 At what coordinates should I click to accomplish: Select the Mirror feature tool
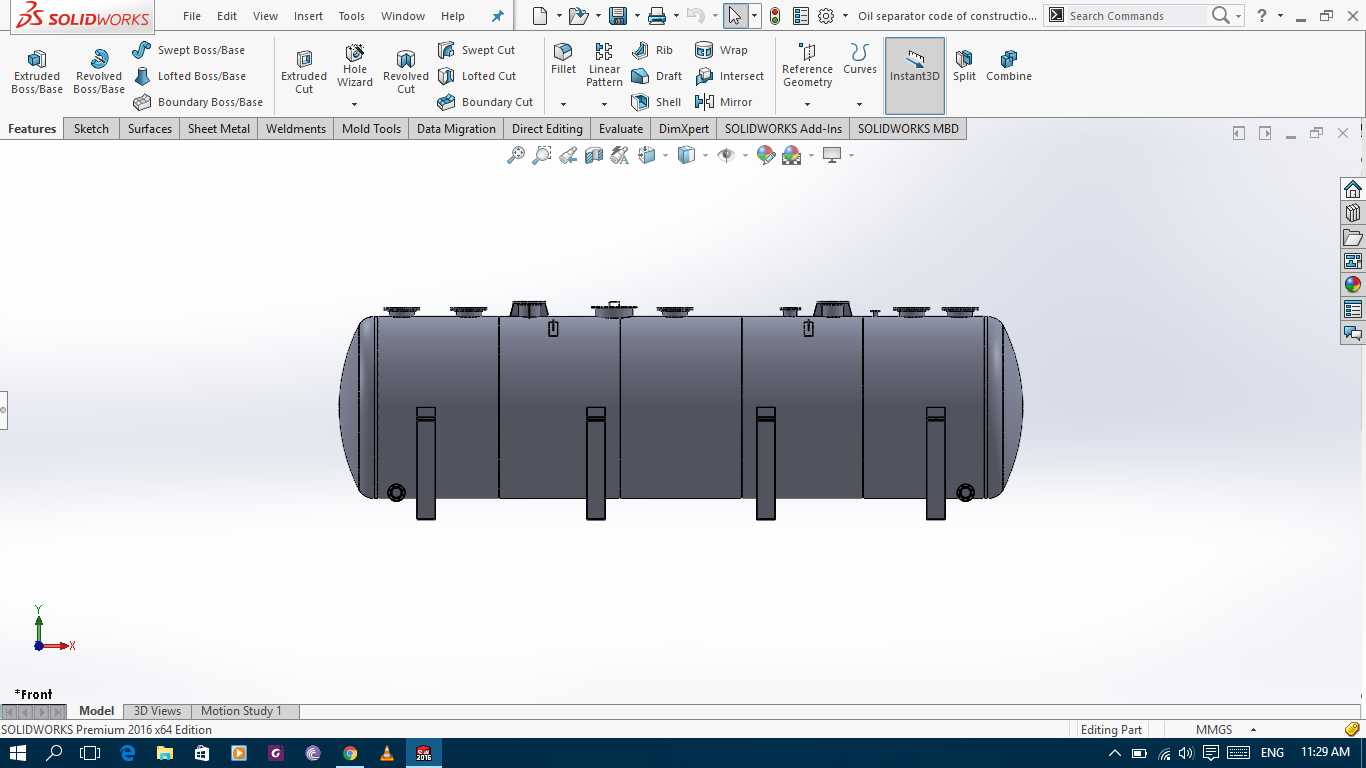(x=723, y=102)
